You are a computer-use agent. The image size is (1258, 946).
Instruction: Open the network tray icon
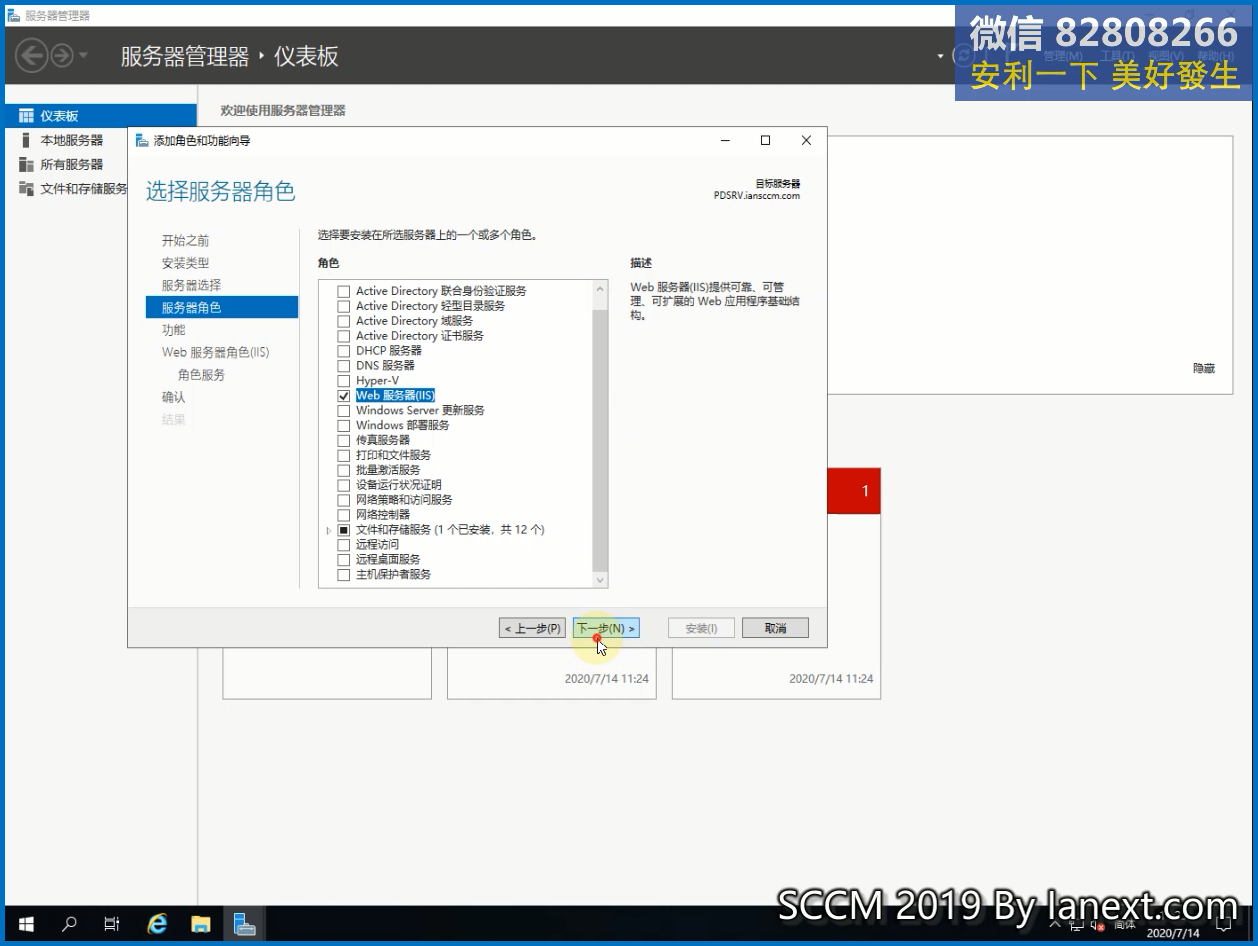1076,927
